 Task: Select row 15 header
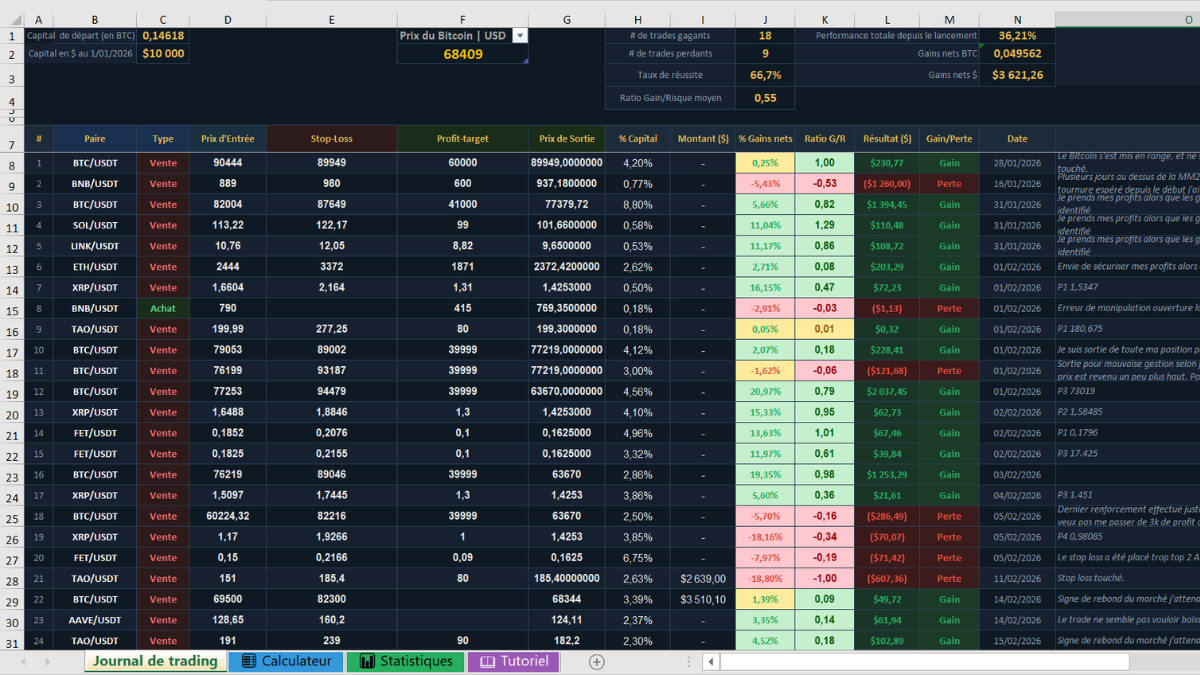click(12, 309)
